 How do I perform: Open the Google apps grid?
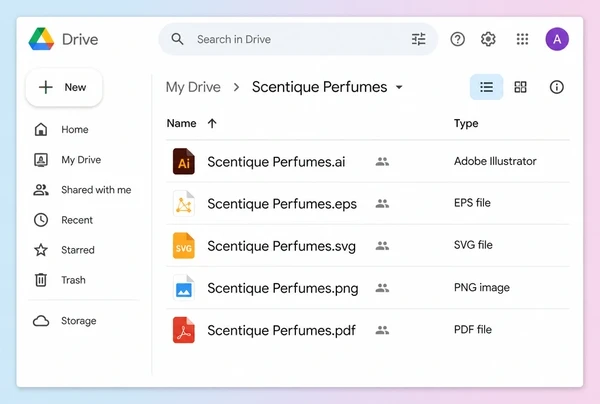pos(522,39)
